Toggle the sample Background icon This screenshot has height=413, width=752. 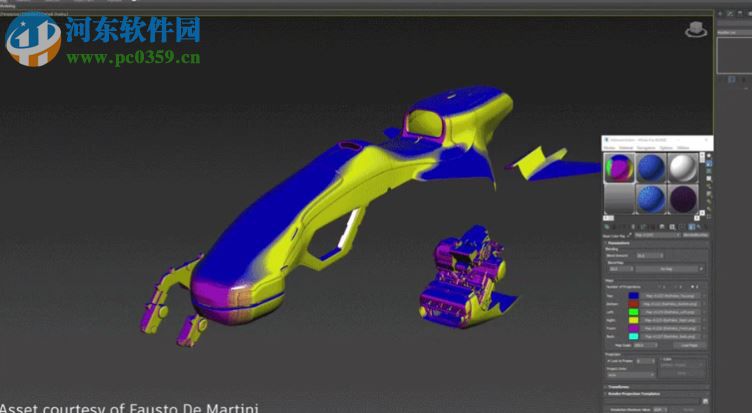point(709,171)
